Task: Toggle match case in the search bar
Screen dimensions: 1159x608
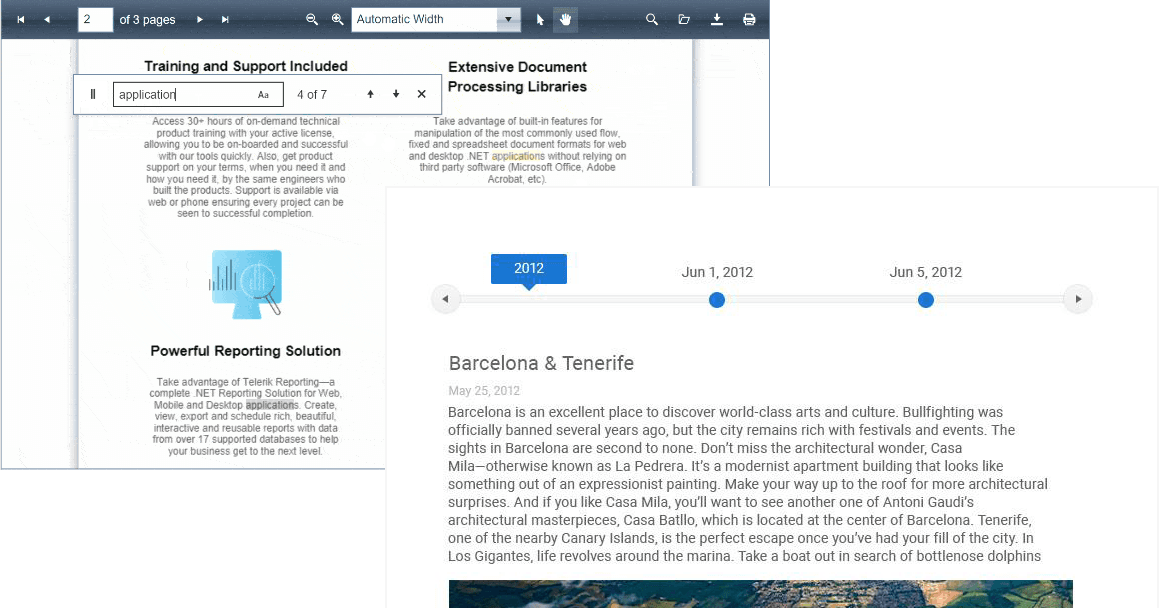Action: click(x=264, y=93)
